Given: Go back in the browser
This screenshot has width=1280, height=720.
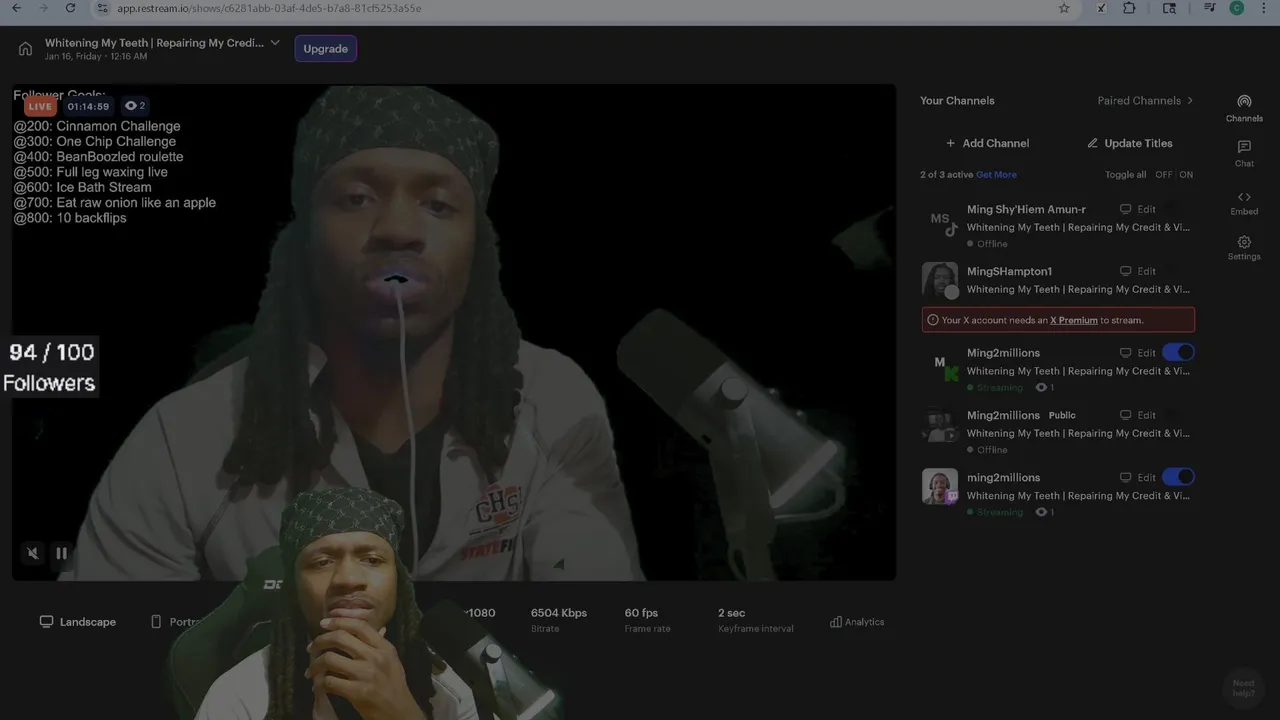Looking at the screenshot, I should coord(16,8).
